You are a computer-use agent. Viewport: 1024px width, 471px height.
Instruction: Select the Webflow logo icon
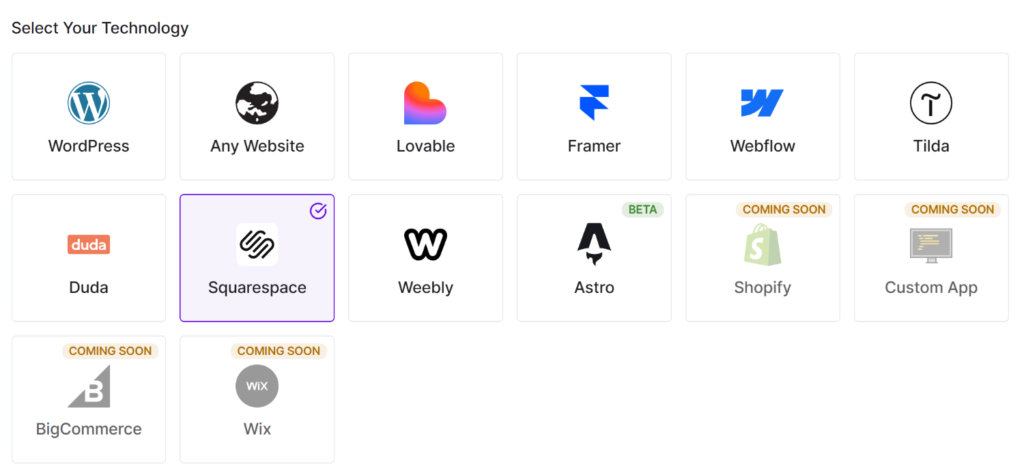[x=762, y=103]
